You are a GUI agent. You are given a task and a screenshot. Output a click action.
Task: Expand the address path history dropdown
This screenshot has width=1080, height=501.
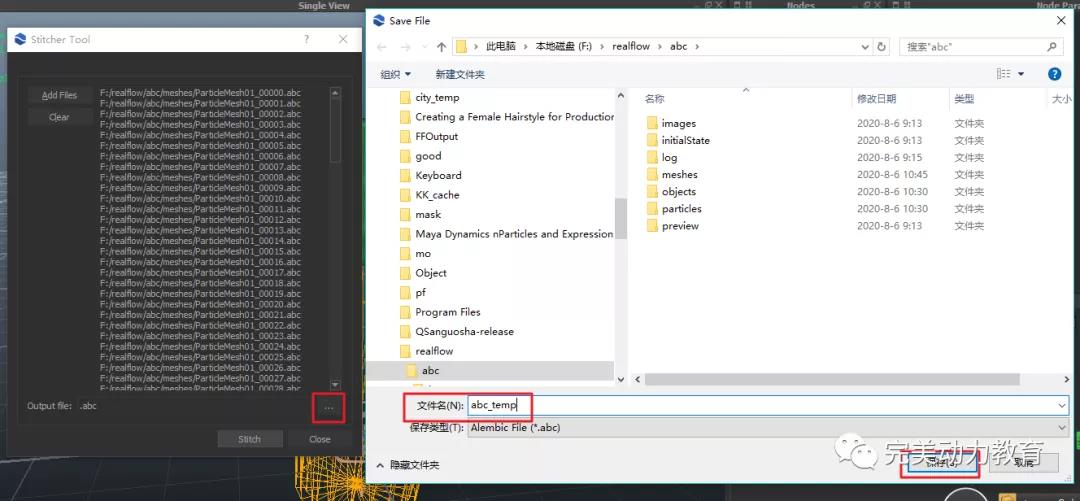(864, 46)
